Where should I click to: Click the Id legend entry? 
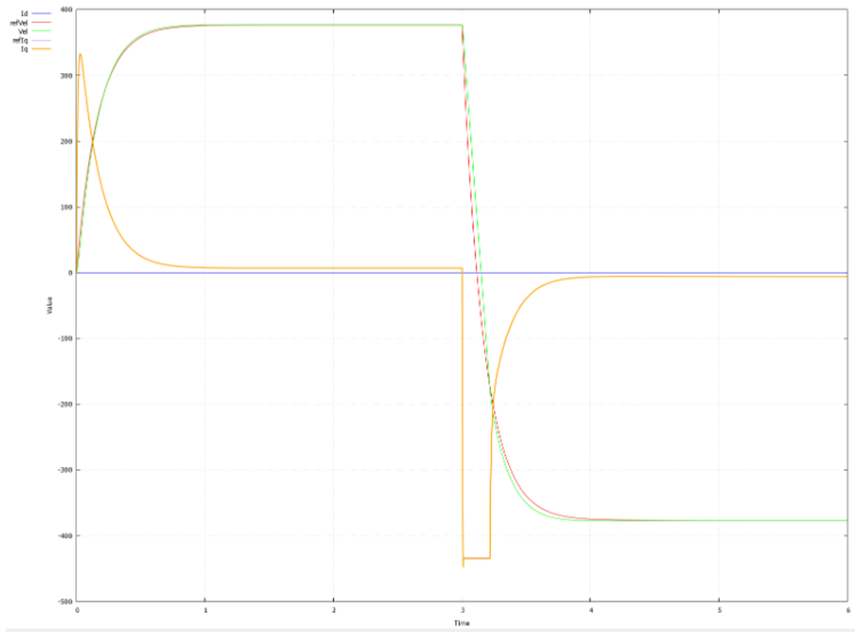click(24, 13)
